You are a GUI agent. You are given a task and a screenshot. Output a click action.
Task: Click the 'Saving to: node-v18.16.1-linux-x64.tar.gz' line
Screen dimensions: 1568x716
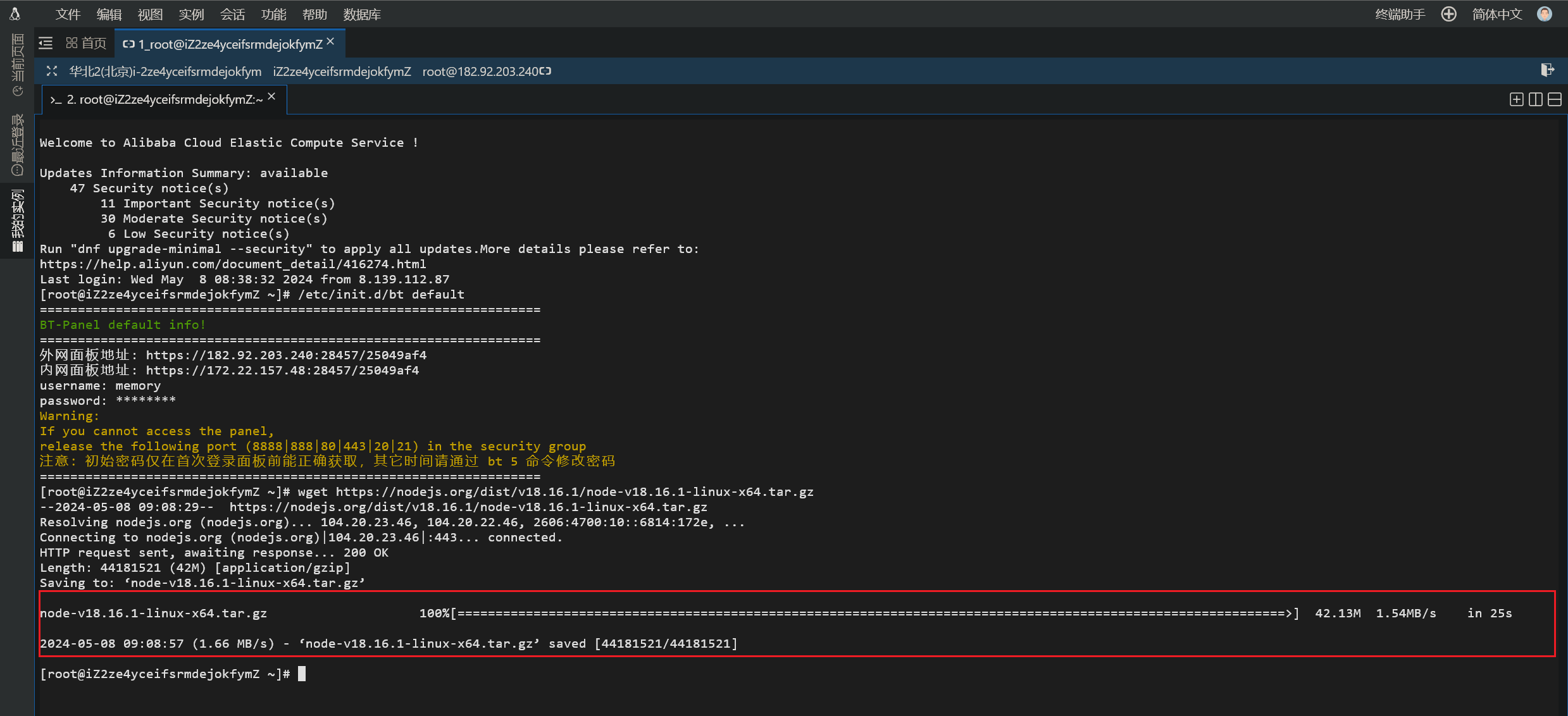[x=202, y=583]
